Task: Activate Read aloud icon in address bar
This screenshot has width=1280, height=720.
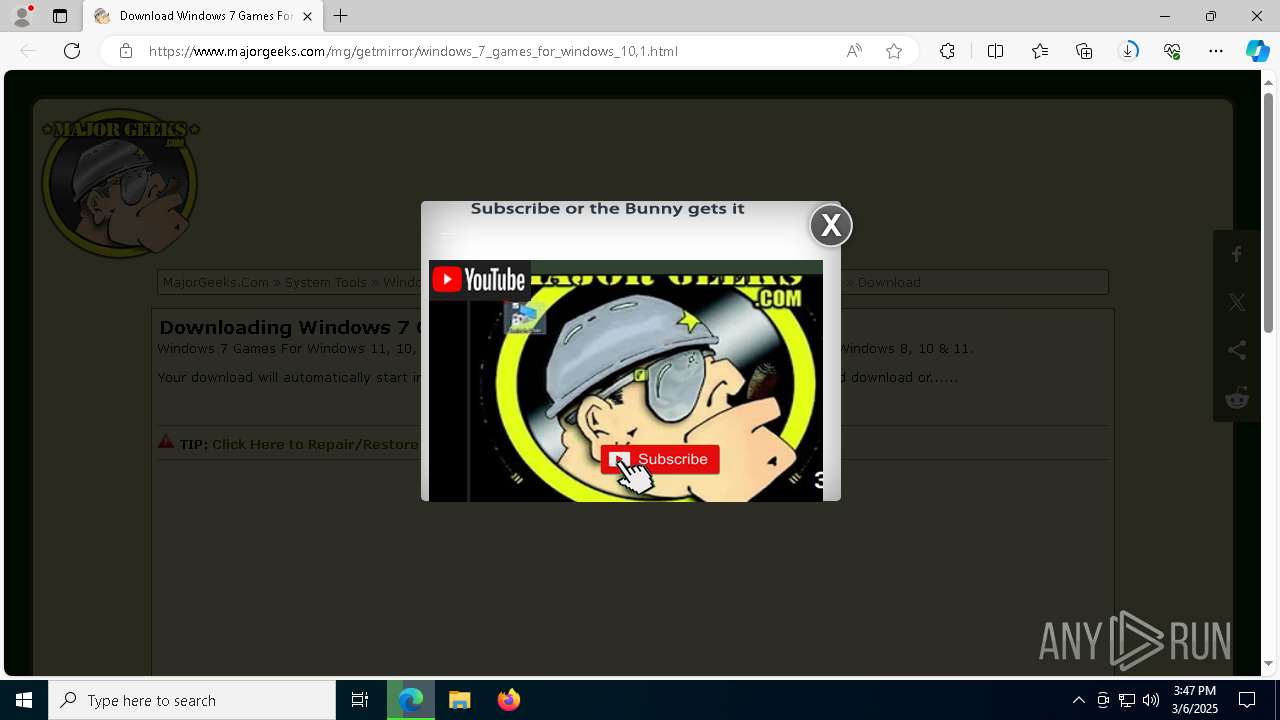Action: [854, 51]
